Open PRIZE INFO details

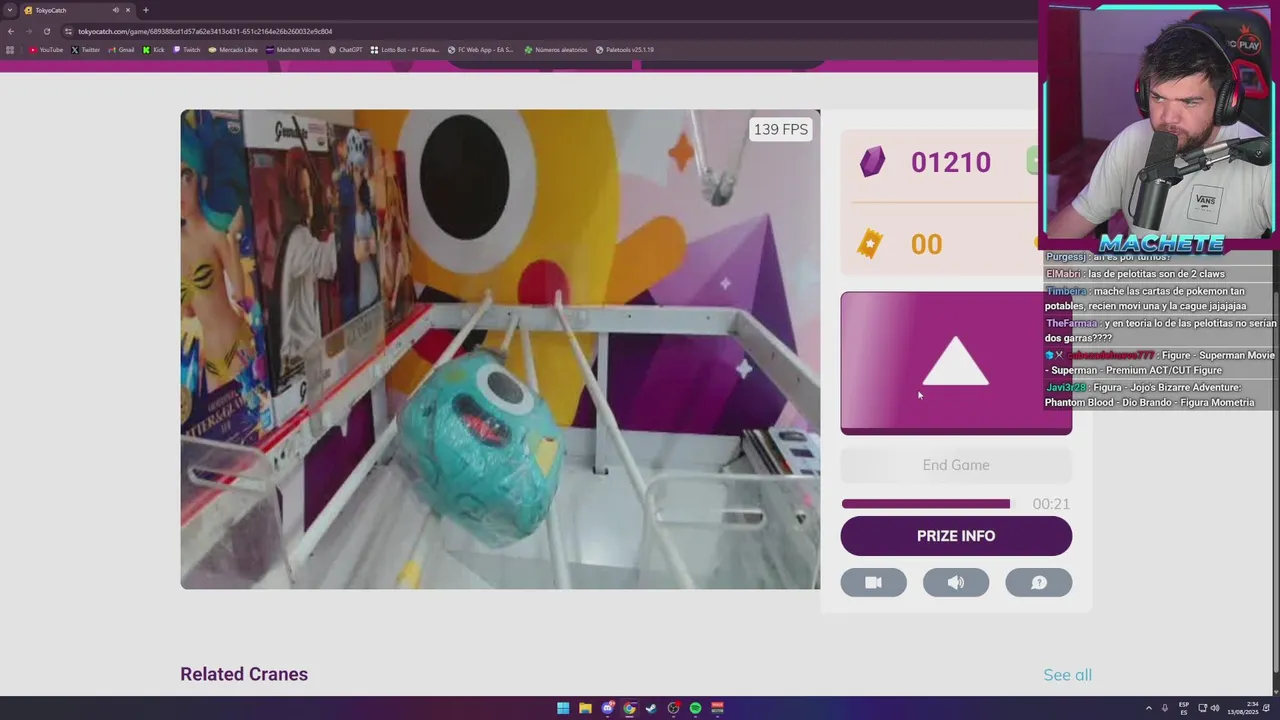click(x=955, y=536)
